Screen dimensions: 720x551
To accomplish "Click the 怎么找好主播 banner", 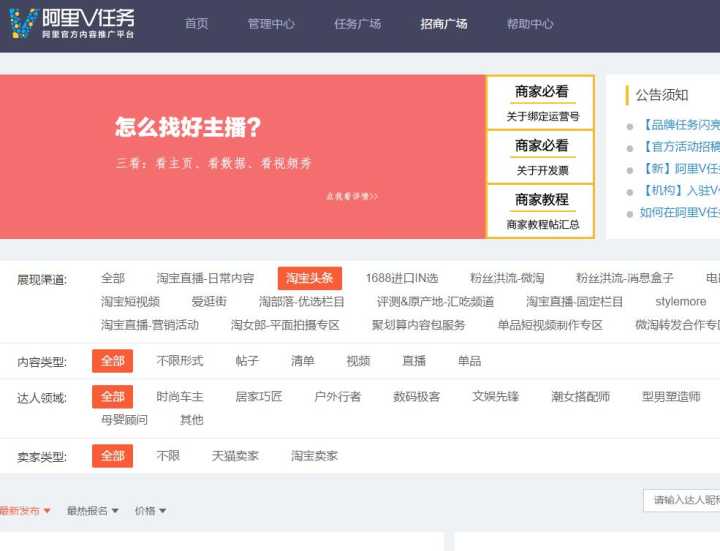I will pos(242,157).
